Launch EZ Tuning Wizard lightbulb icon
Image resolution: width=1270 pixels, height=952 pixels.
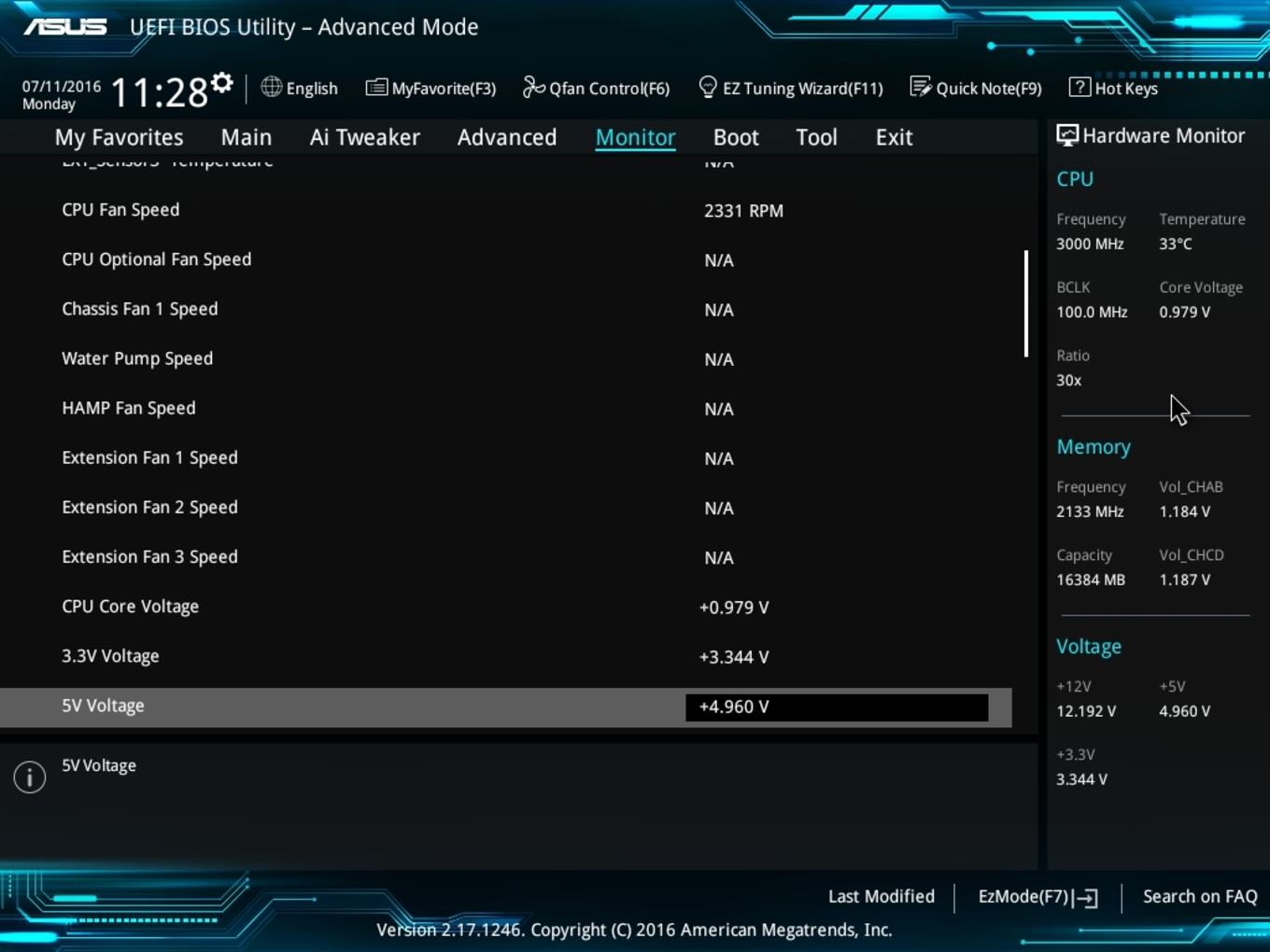(708, 87)
